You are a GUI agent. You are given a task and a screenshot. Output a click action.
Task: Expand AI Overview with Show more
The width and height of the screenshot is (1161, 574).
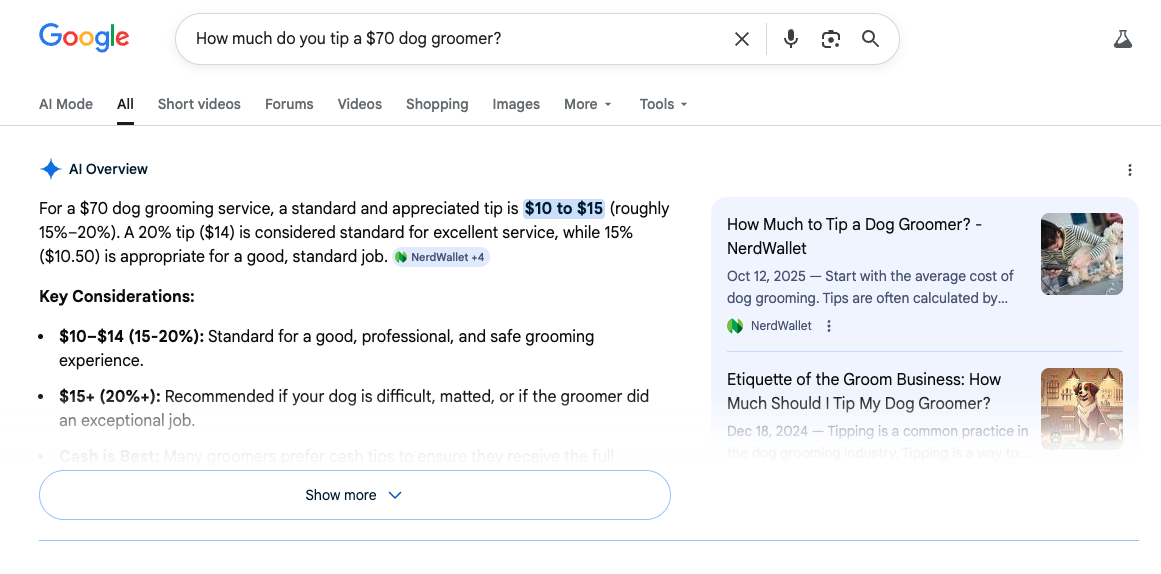[x=354, y=495]
